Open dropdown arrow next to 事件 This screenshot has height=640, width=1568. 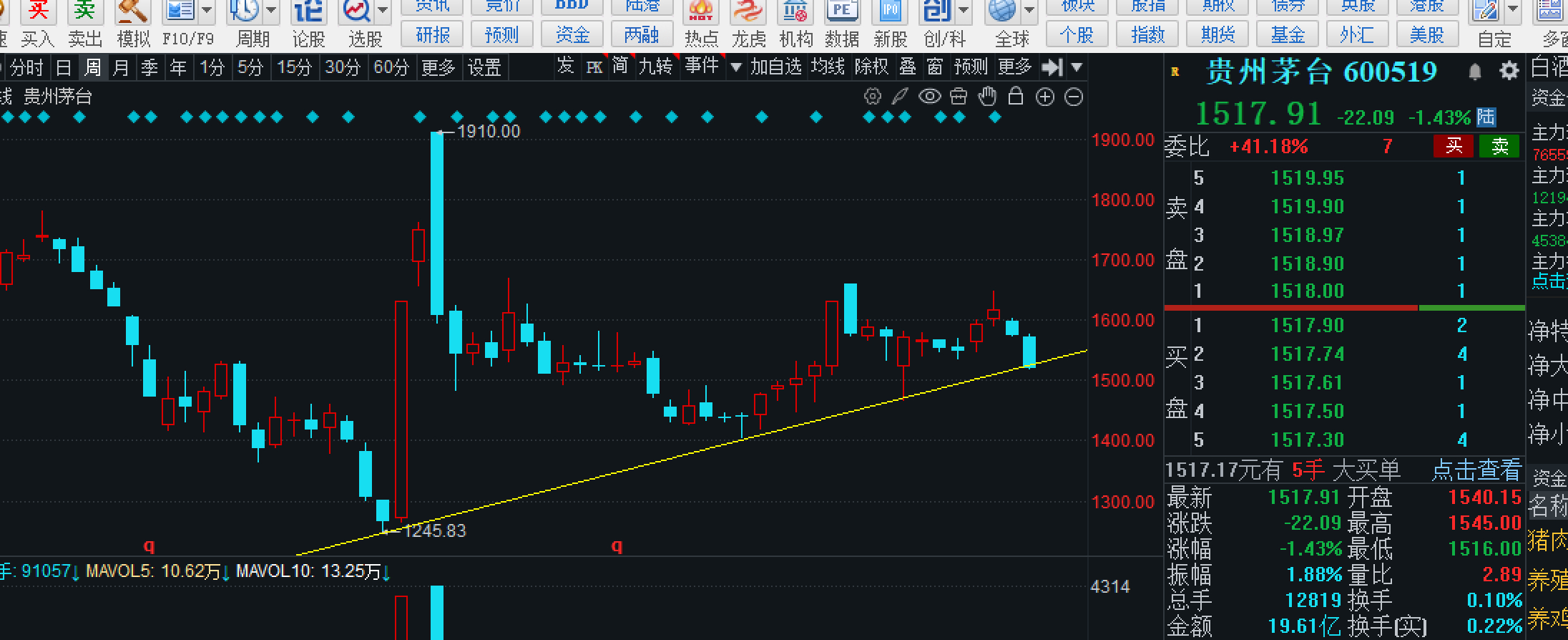735,68
